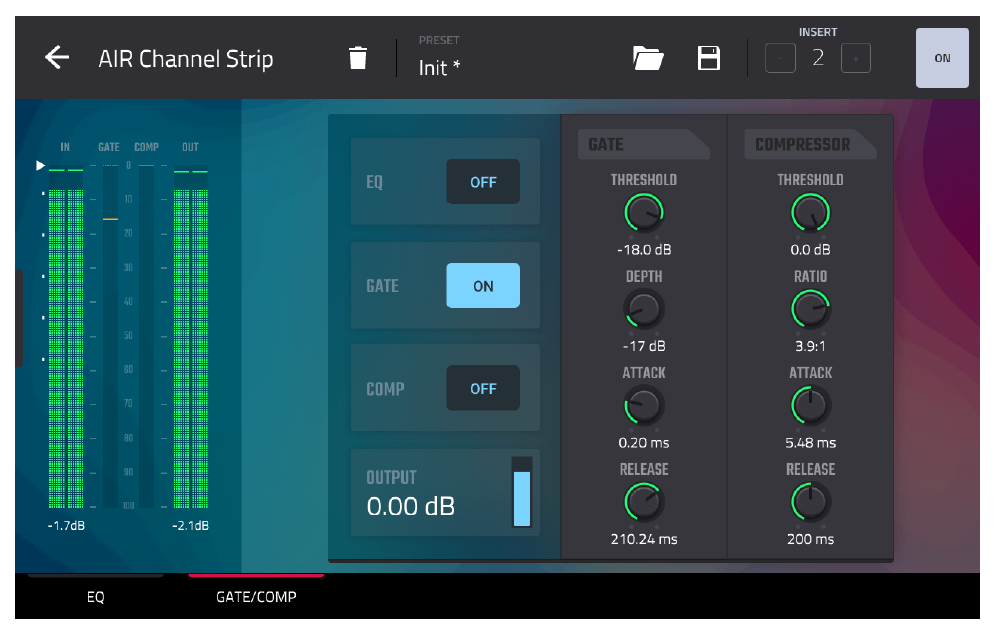Click the insert slot number 2
Screen dimensions: 996x636
pyautogui.click(x=818, y=58)
